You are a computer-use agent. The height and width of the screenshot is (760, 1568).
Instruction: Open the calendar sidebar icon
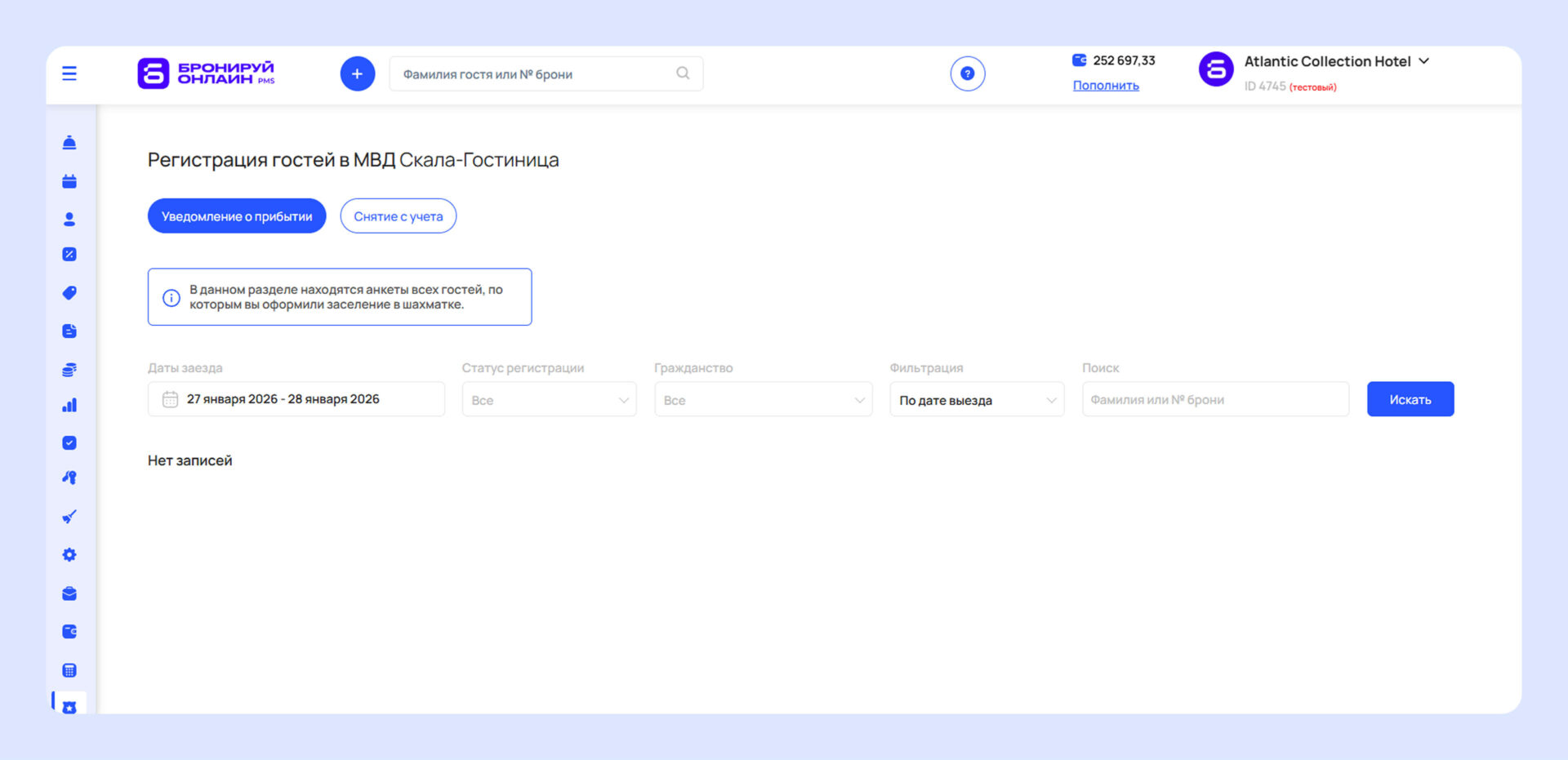(69, 181)
